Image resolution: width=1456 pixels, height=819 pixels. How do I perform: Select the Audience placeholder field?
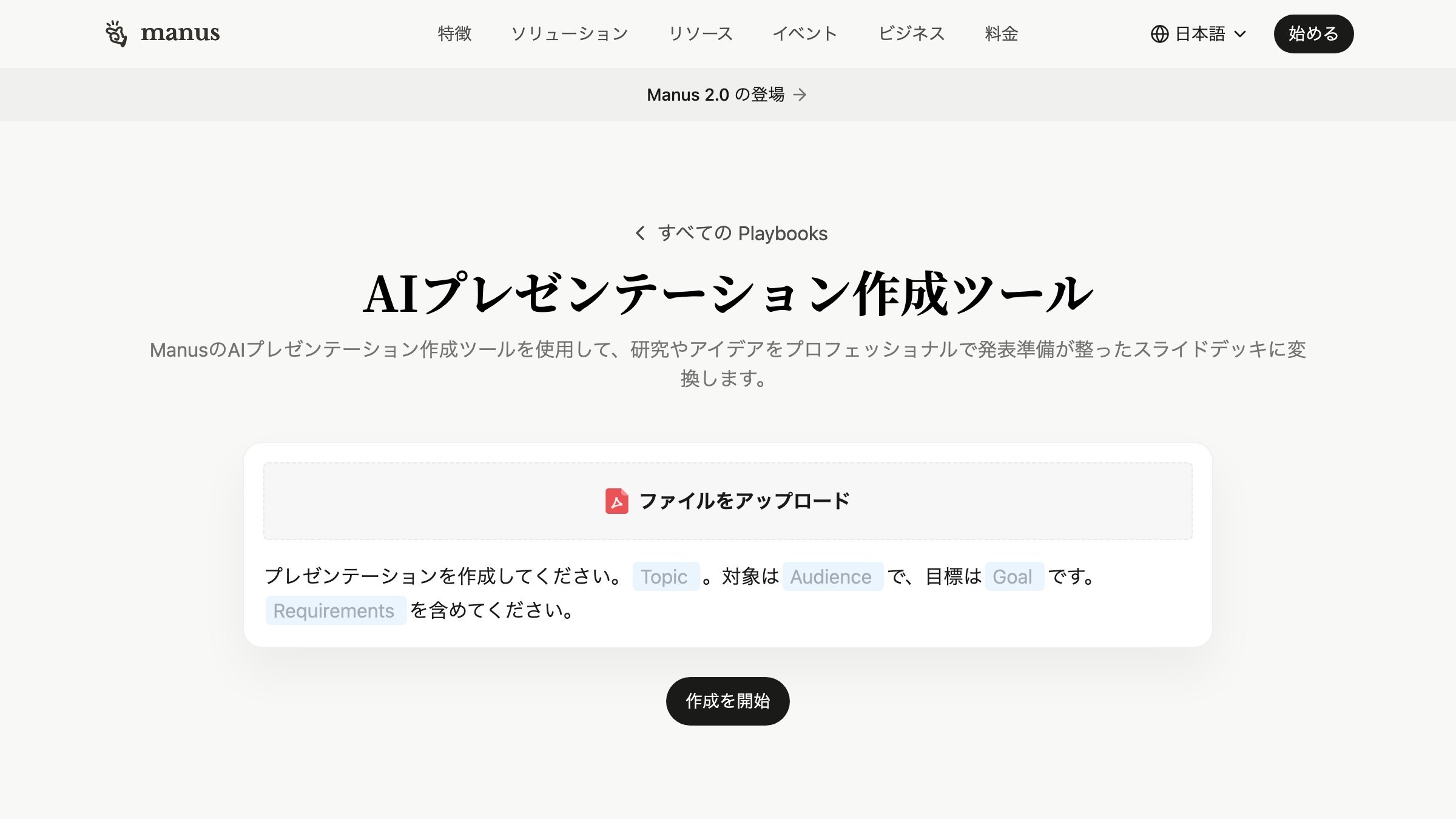[x=832, y=576]
